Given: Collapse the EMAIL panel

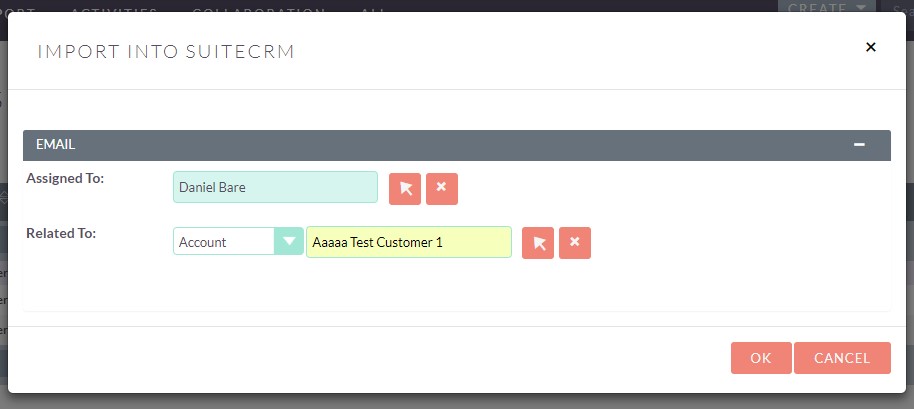Looking at the screenshot, I should [x=859, y=144].
